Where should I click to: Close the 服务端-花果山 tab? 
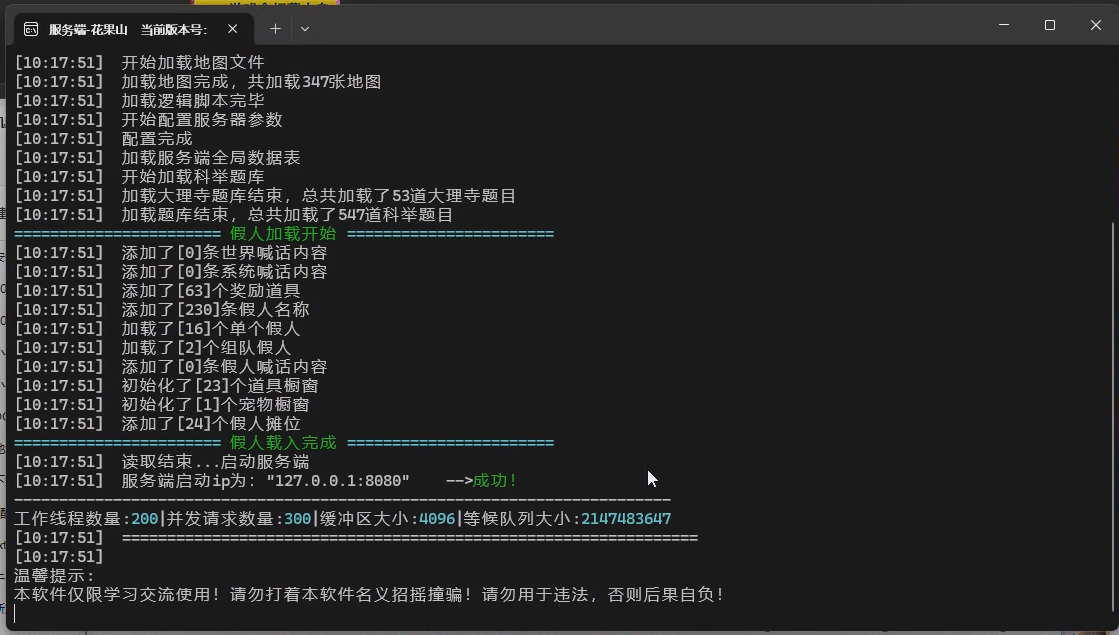pos(233,29)
